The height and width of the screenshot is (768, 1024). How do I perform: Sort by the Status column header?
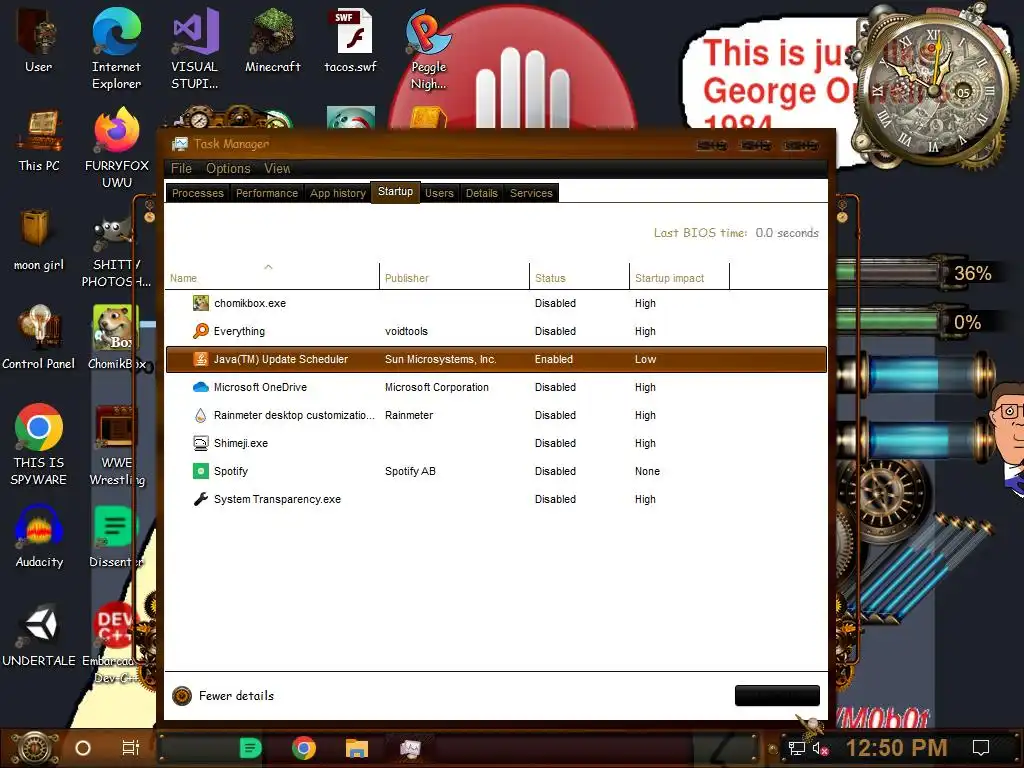pos(579,276)
